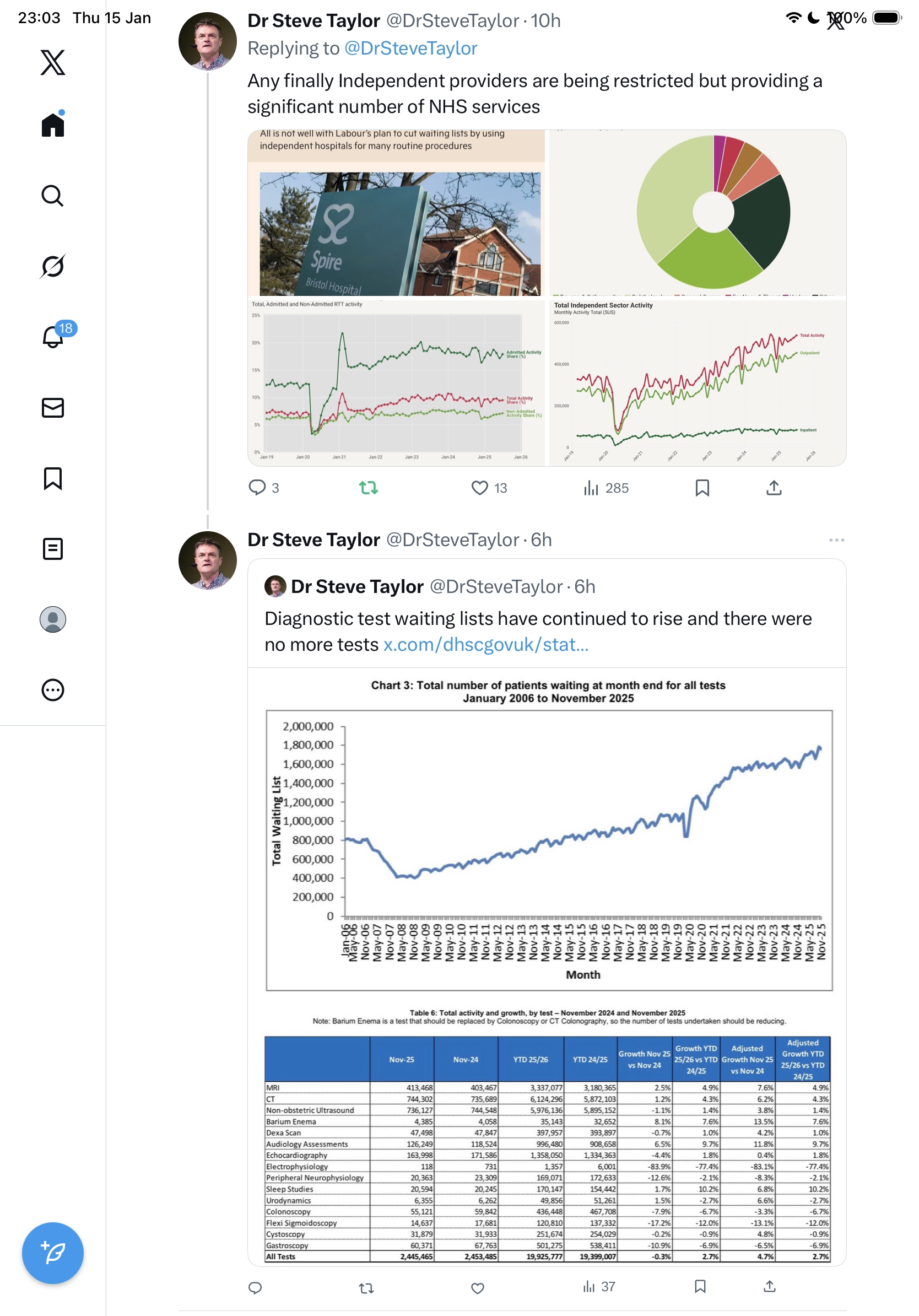Open Messages envelope icon
919x1316 pixels.
[x=53, y=407]
